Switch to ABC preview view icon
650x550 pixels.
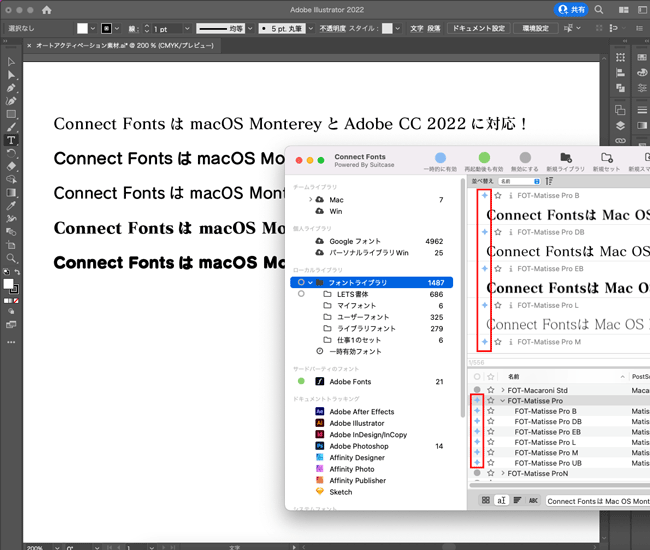[533, 500]
